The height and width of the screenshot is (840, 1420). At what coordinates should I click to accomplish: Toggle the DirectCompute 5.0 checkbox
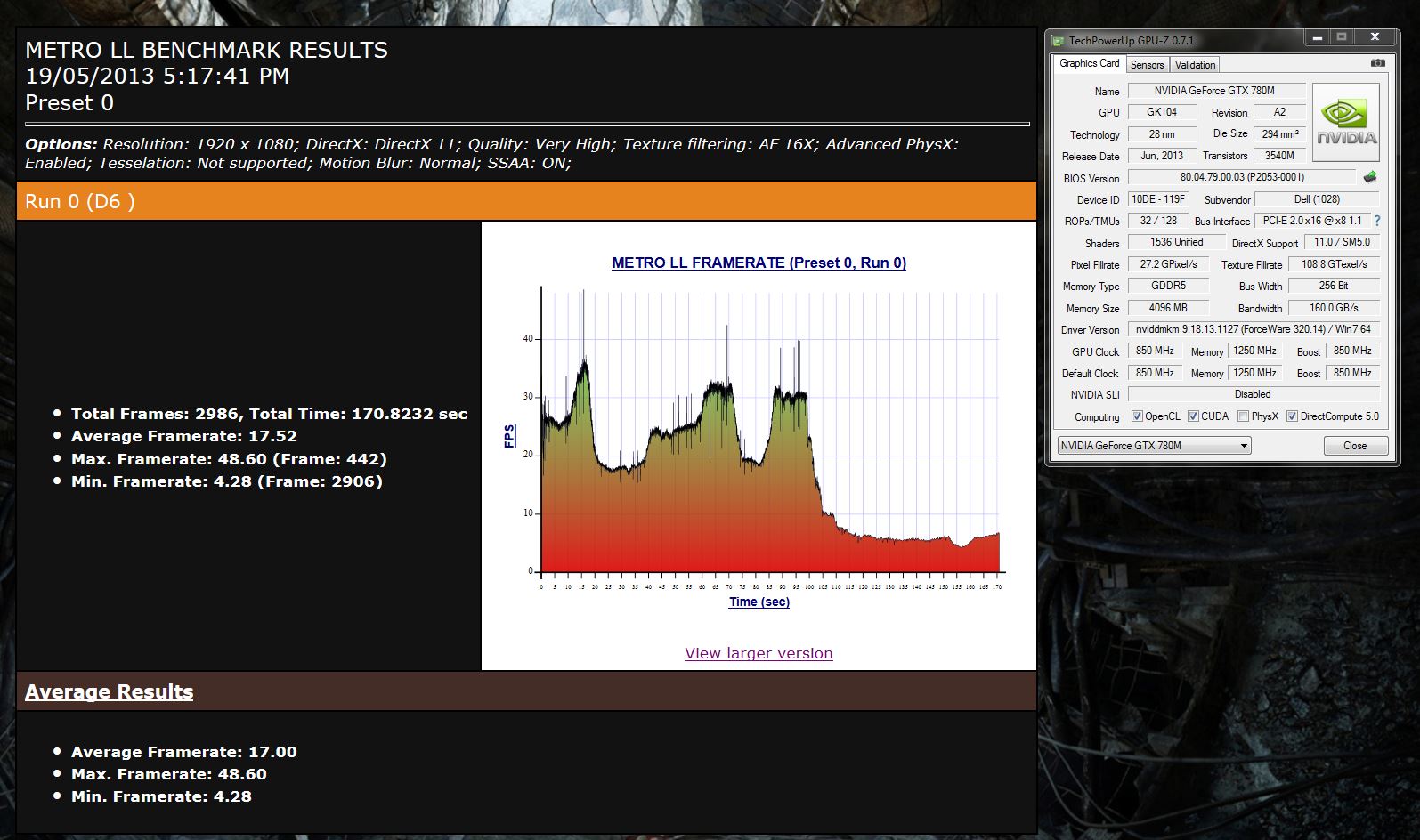1292,416
